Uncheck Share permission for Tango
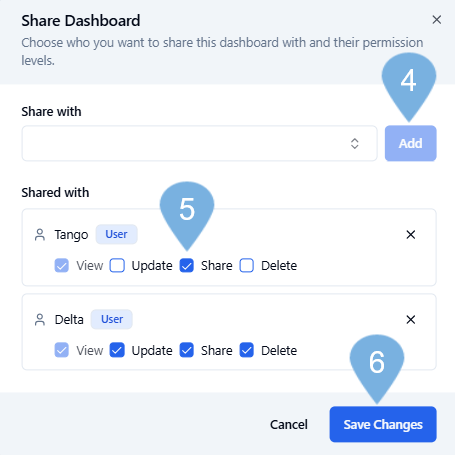Screen dimensions: 455x455 [x=187, y=266]
